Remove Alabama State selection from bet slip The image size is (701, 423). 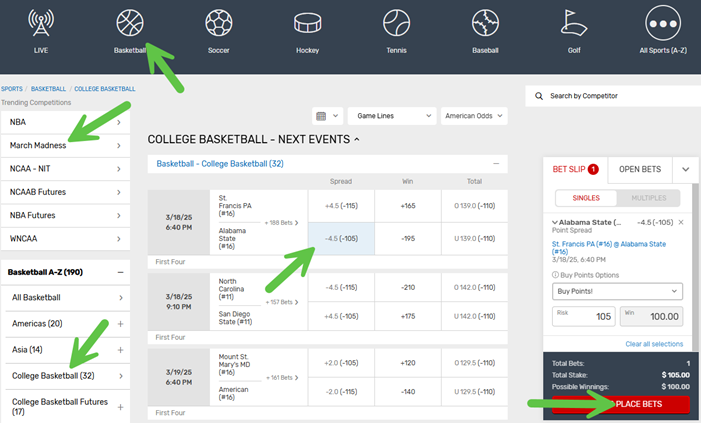click(x=681, y=222)
